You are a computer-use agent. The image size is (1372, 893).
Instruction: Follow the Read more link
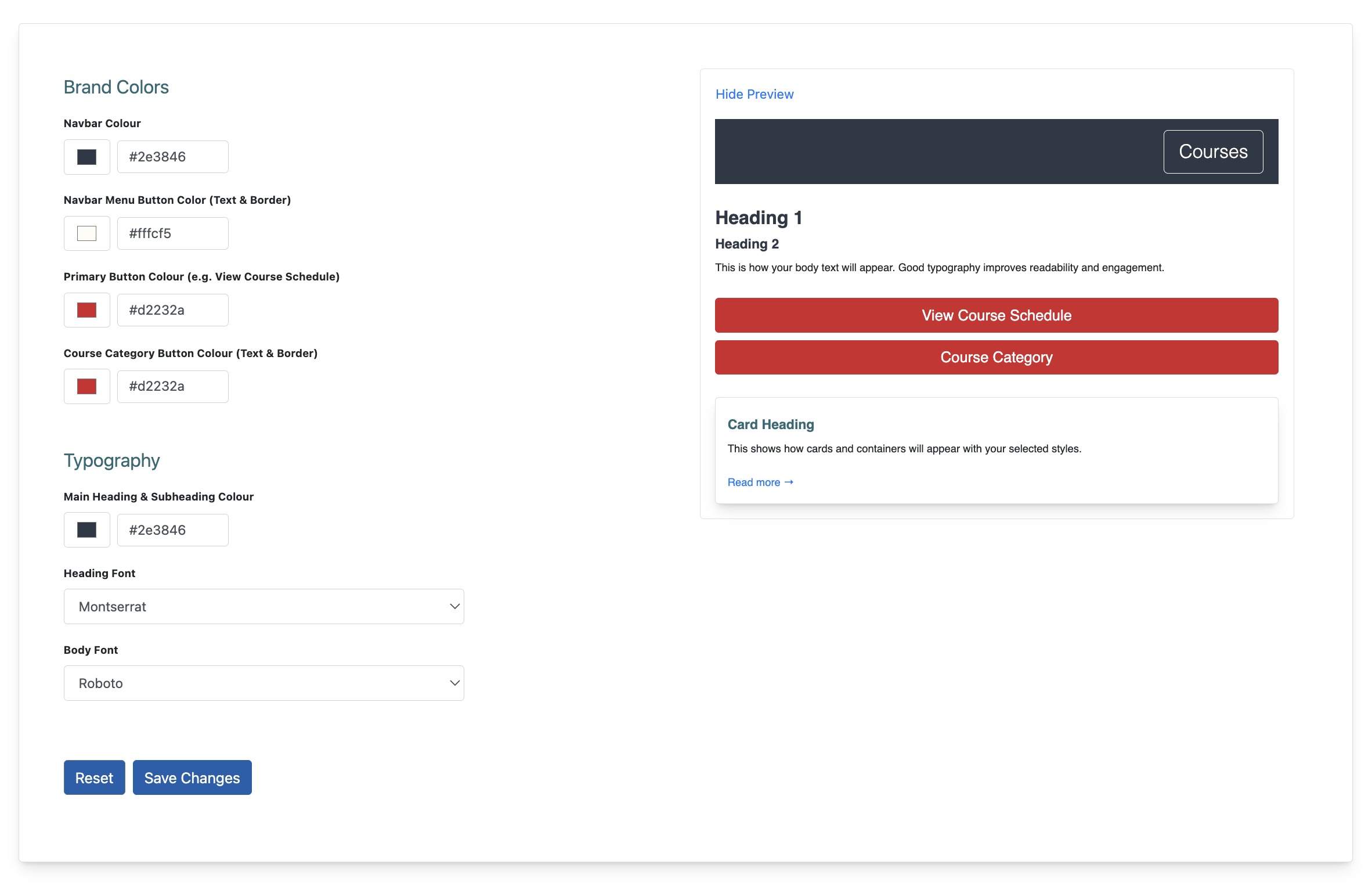pos(760,482)
